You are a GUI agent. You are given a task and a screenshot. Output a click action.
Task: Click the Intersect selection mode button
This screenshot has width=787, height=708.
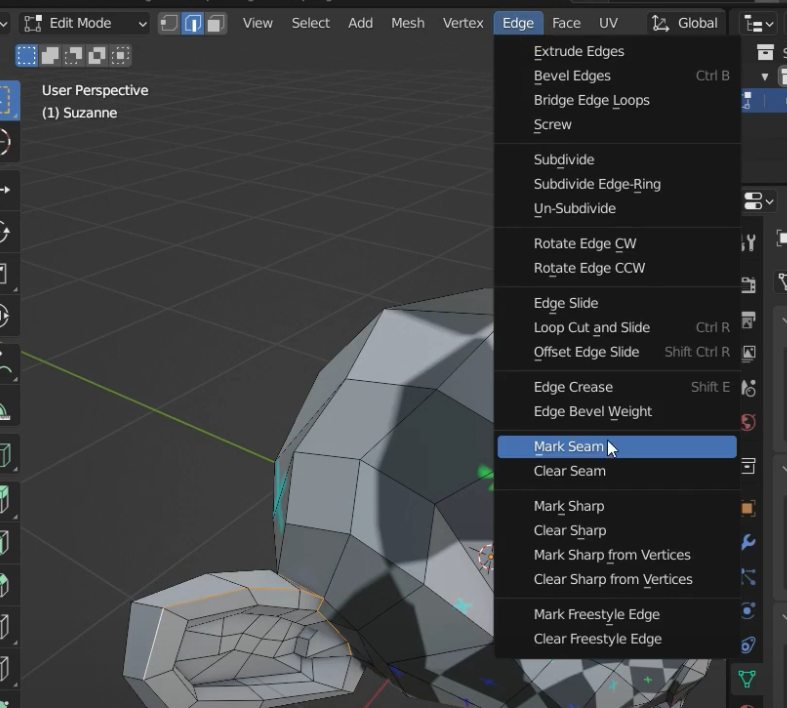pos(120,55)
